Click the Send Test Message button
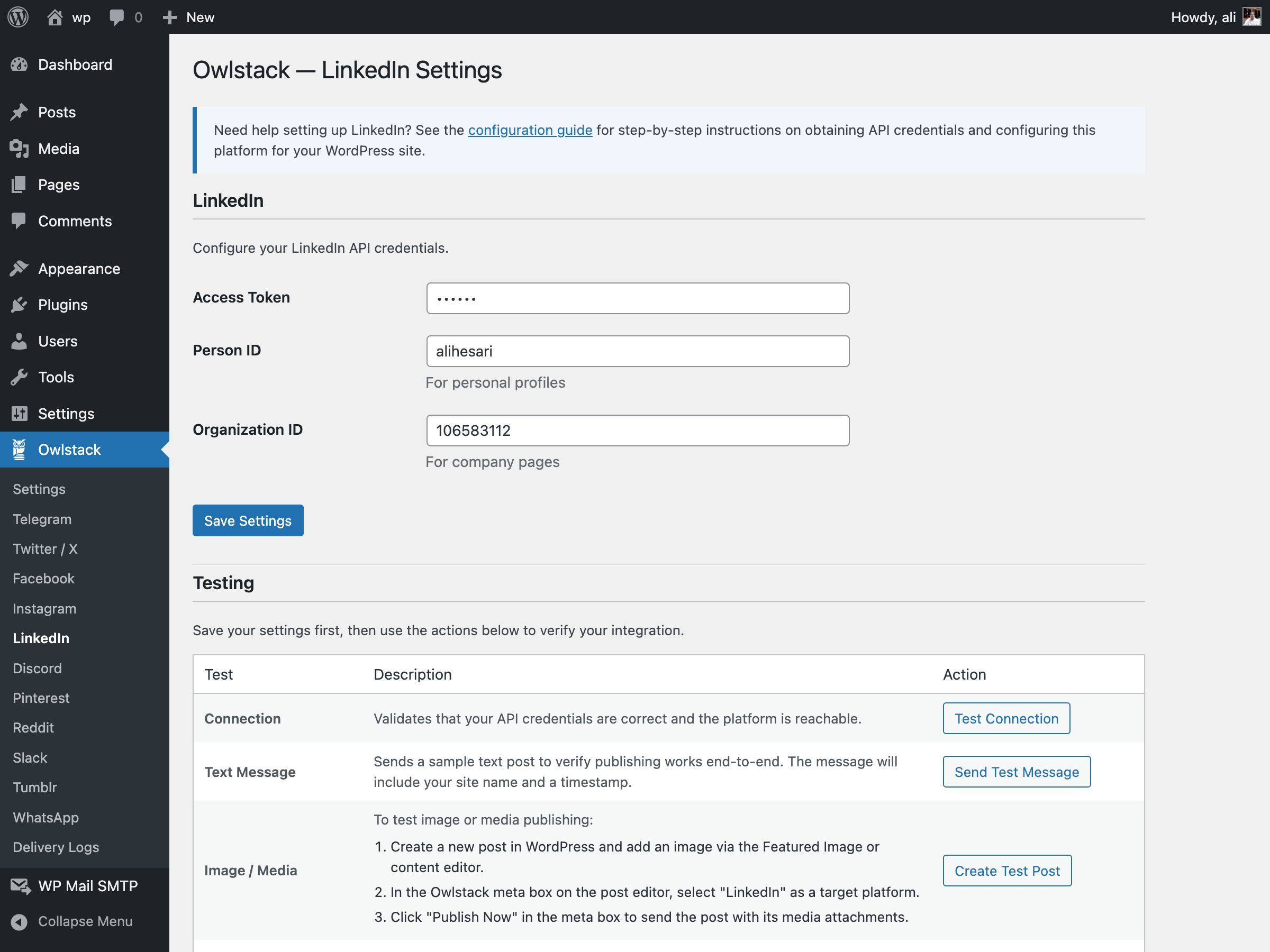 point(1016,772)
